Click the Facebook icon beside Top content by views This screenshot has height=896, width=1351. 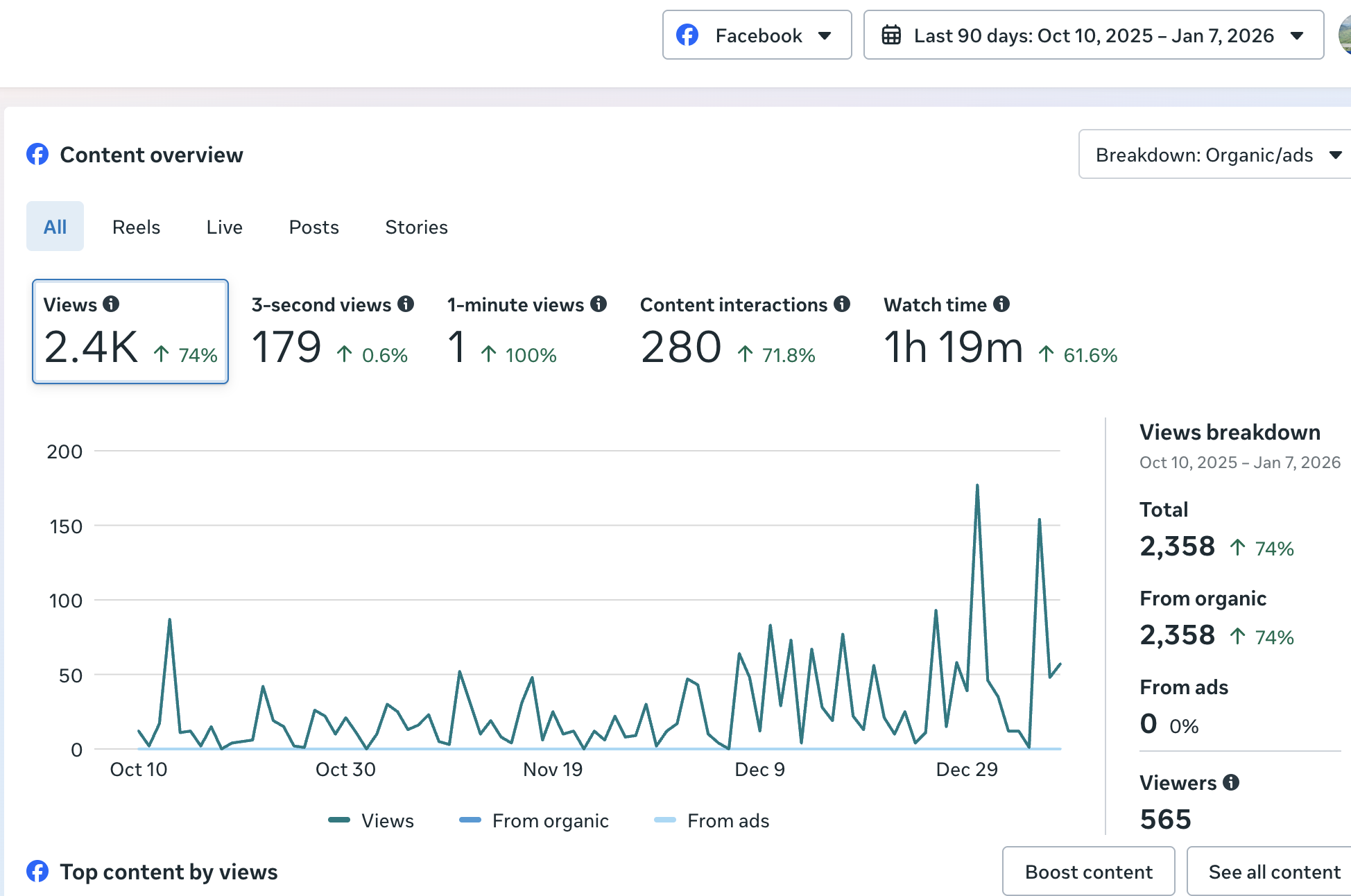tap(37, 871)
